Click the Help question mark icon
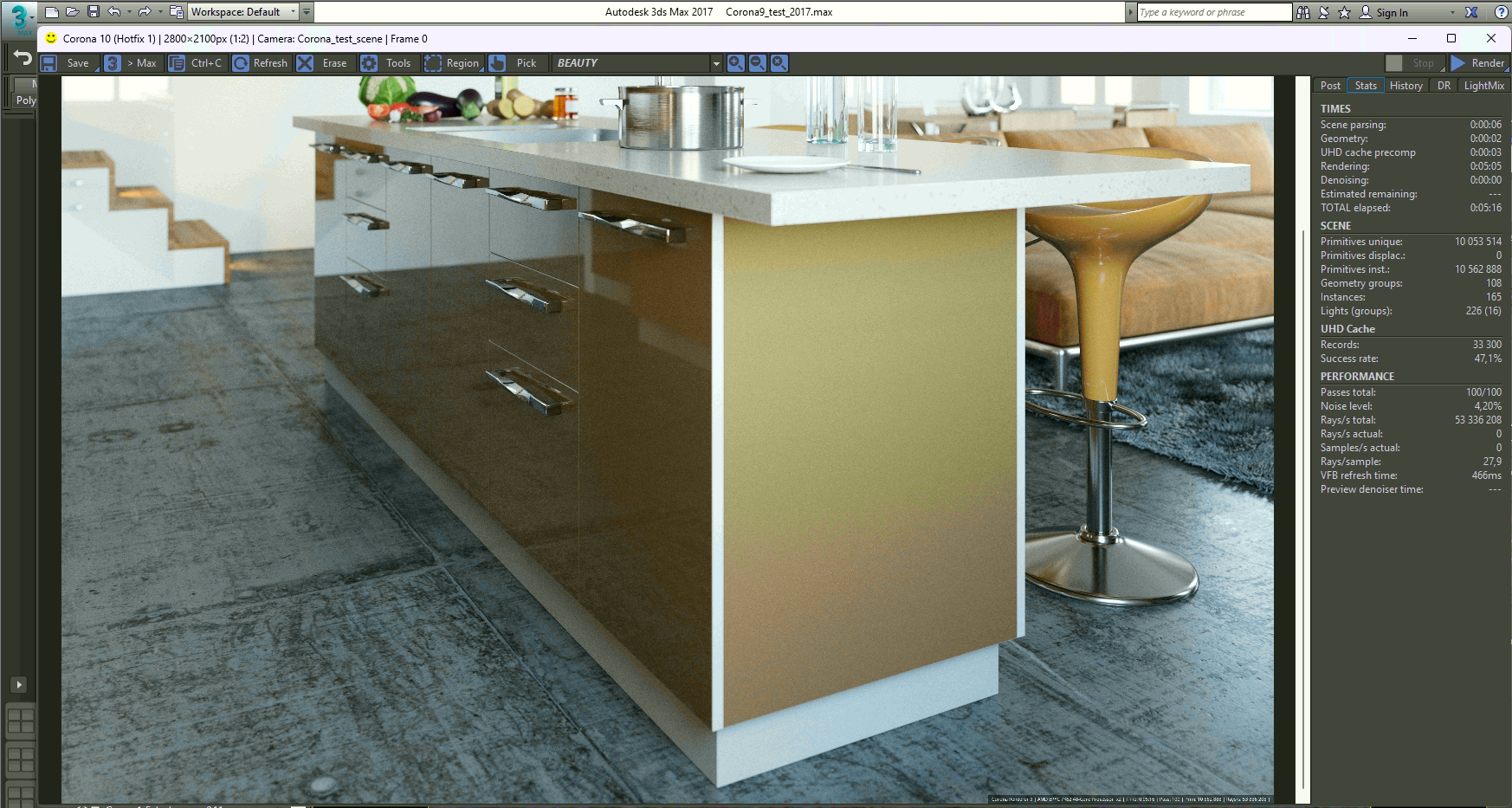1512x808 pixels. [x=1501, y=12]
